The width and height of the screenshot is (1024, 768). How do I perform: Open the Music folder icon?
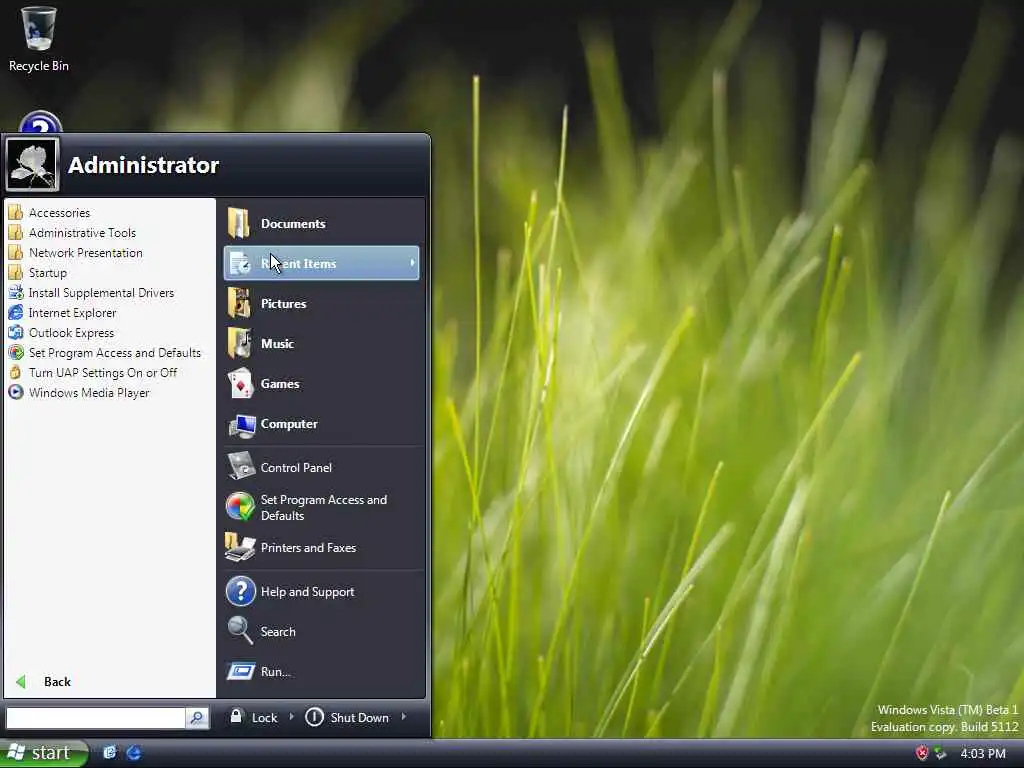point(239,343)
